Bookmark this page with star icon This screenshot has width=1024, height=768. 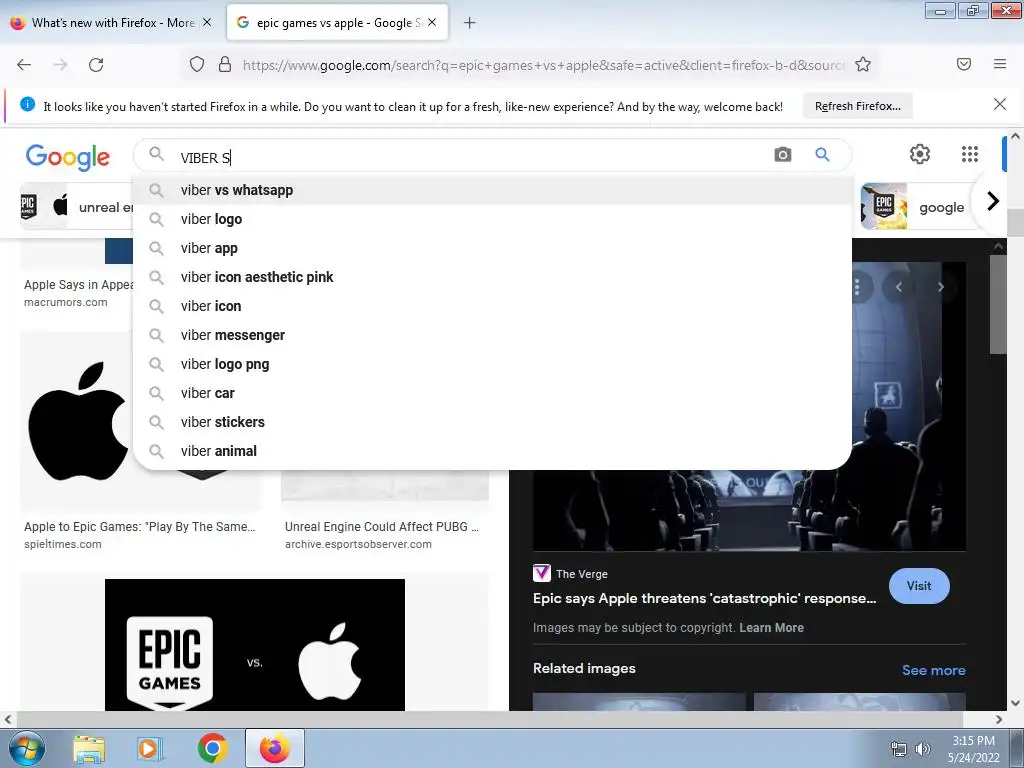[x=863, y=65]
